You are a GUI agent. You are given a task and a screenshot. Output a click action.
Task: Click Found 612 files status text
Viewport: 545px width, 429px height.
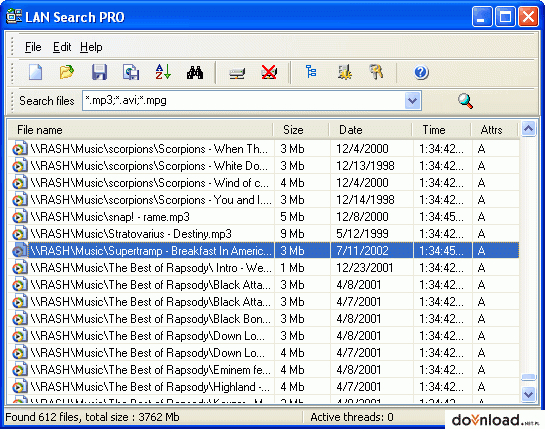(x=92, y=417)
